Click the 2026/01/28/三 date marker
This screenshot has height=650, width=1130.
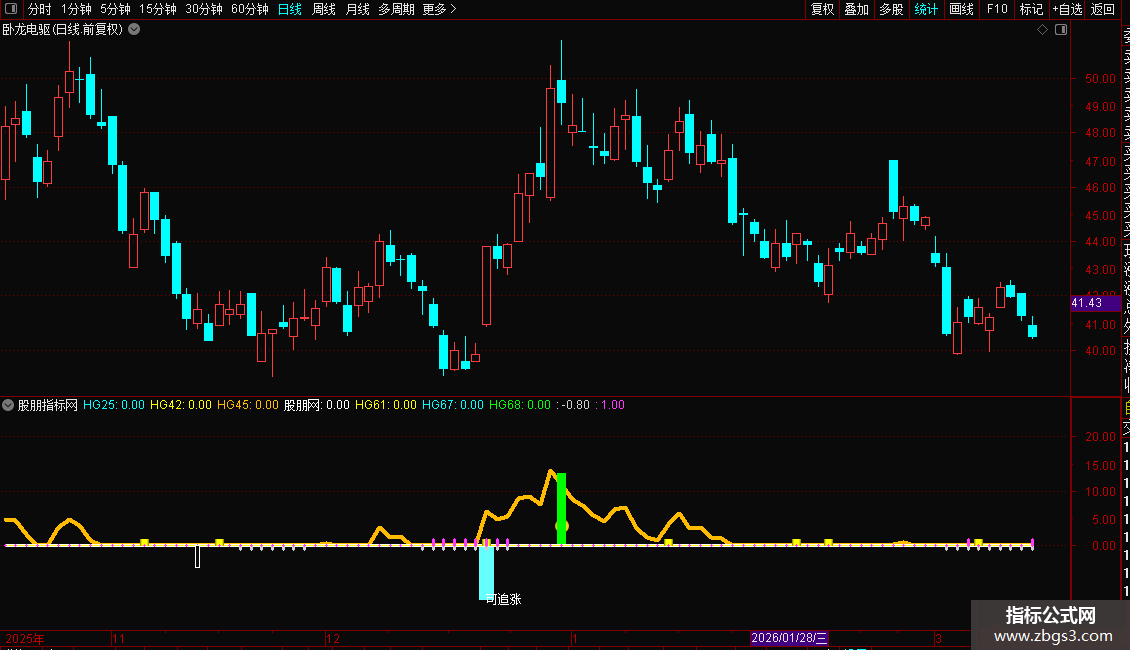click(x=789, y=638)
